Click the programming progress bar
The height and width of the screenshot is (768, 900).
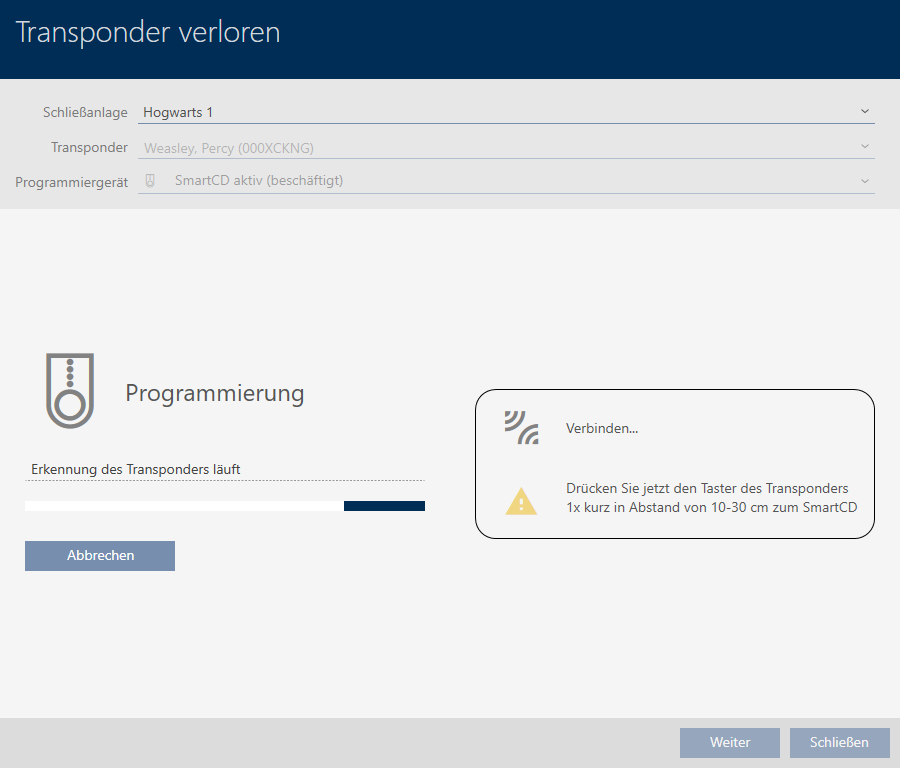[x=225, y=506]
